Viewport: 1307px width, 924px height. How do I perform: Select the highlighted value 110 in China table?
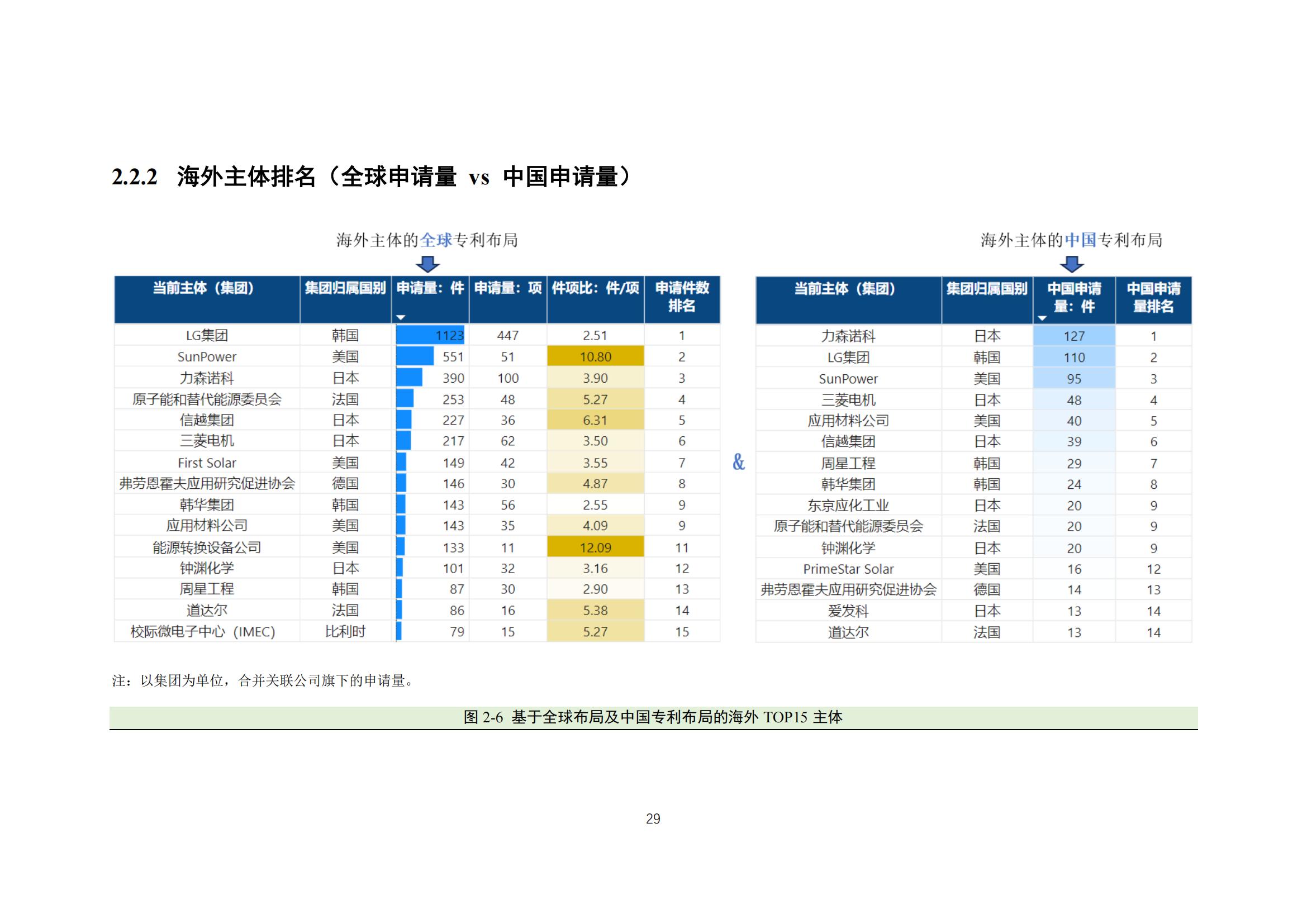pyautogui.click(x=1074, y=358)
